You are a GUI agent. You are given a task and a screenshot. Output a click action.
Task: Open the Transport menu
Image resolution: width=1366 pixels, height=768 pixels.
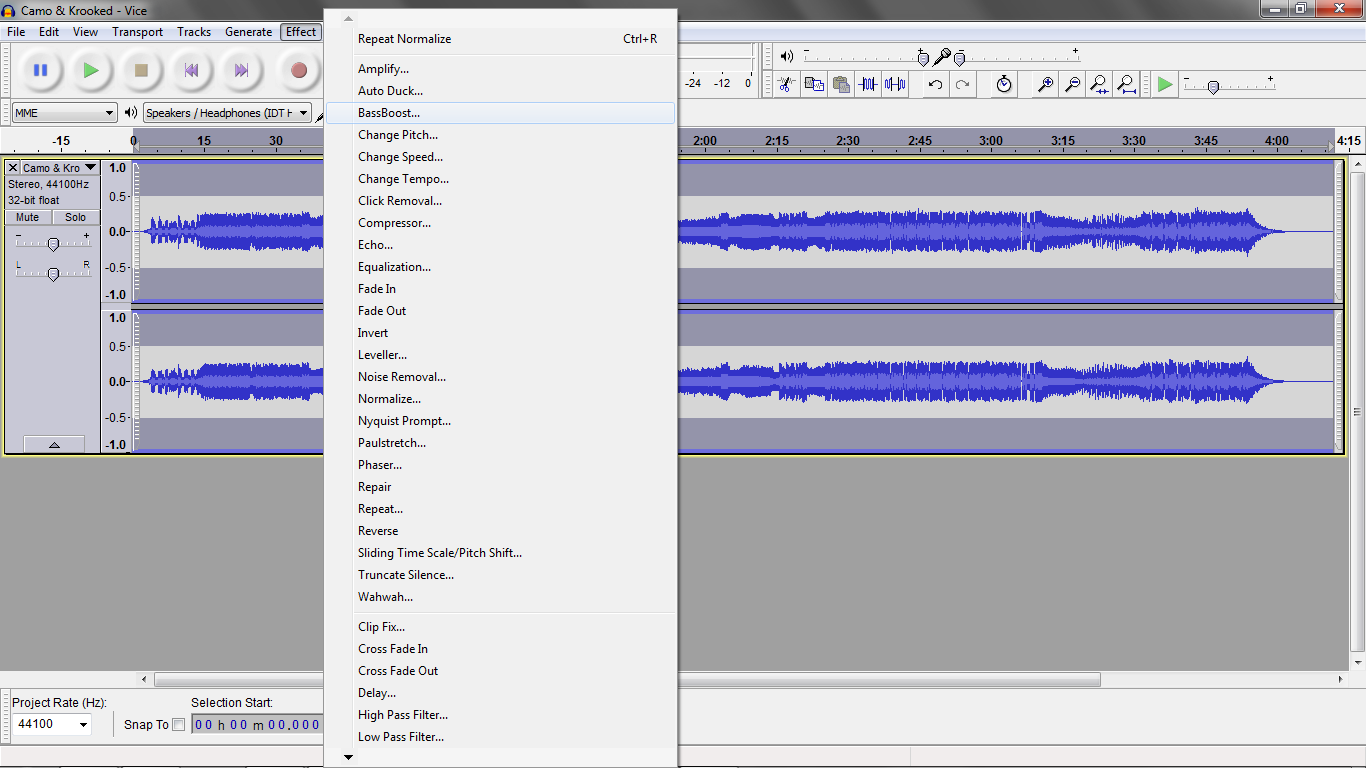(x=138, y=32)
